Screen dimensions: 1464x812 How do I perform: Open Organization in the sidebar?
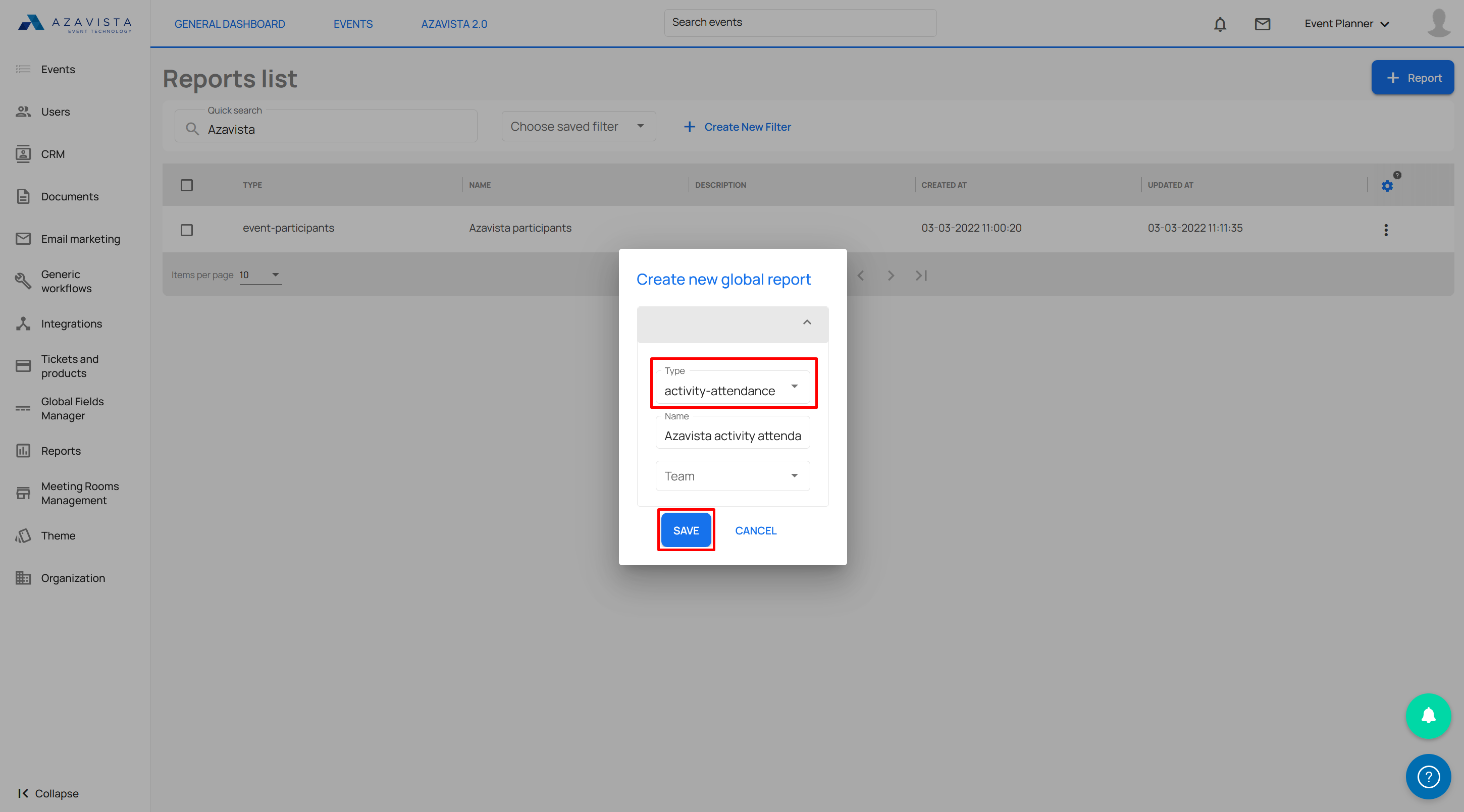[x=73, y=578]
